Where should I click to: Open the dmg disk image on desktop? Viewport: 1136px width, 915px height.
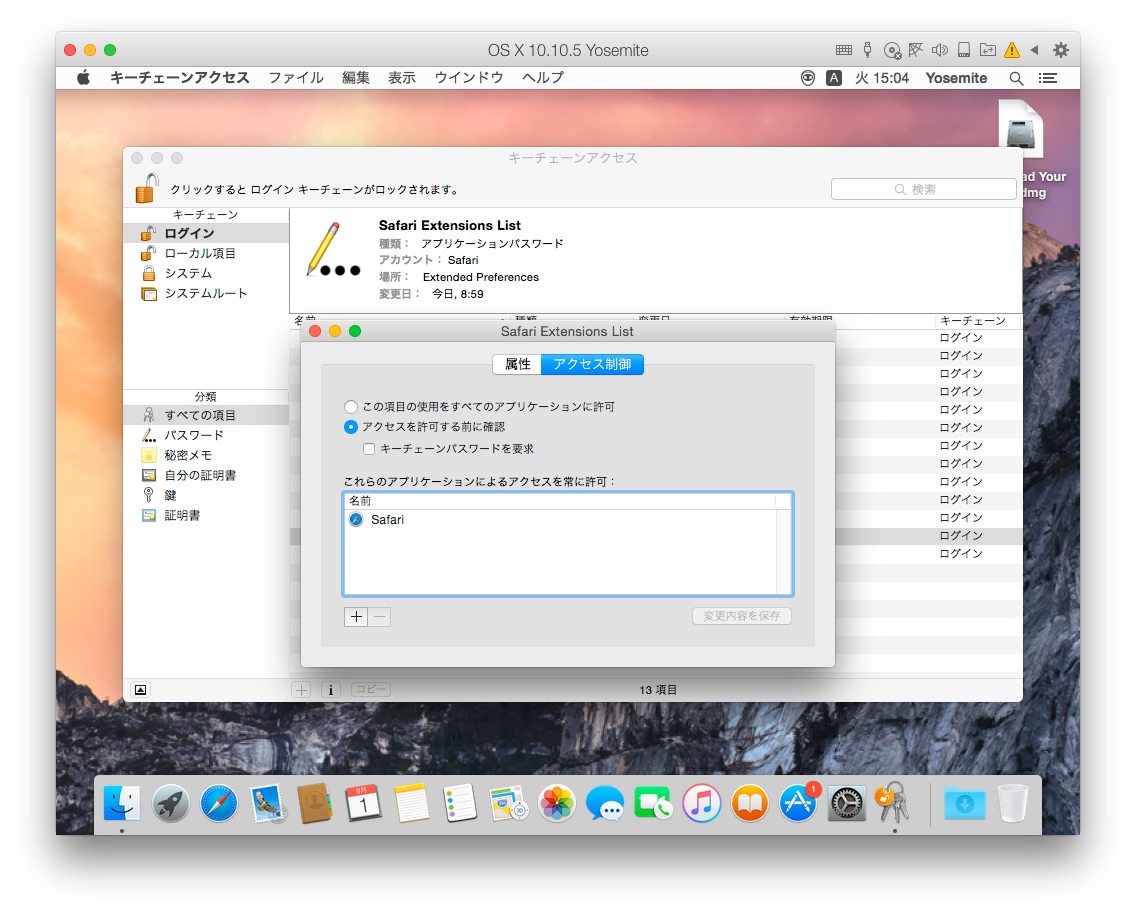1021,128
